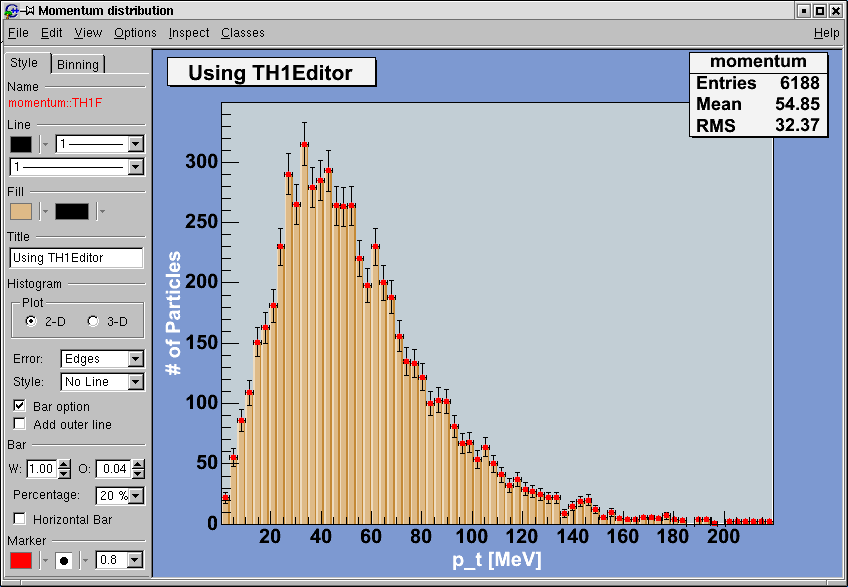The image size is (848, 587).
Task: Click the ROOT window icon in title bar
Action: tap(11, 10)
